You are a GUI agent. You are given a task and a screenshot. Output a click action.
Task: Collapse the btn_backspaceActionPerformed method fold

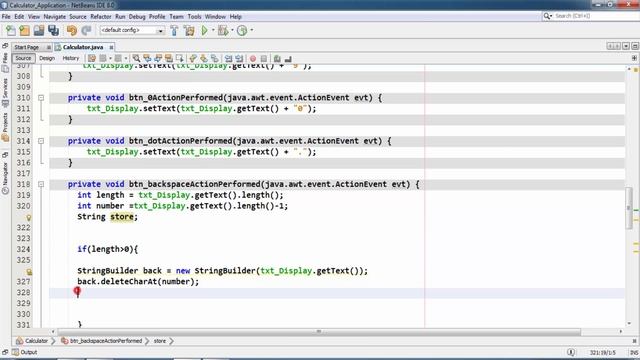point(41,184)
